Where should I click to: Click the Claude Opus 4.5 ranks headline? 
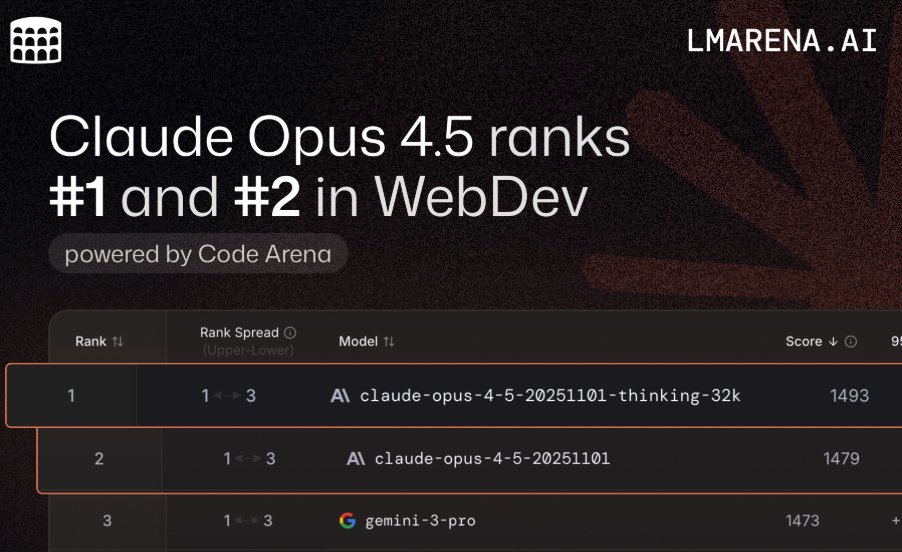click(x=339, y=137)
